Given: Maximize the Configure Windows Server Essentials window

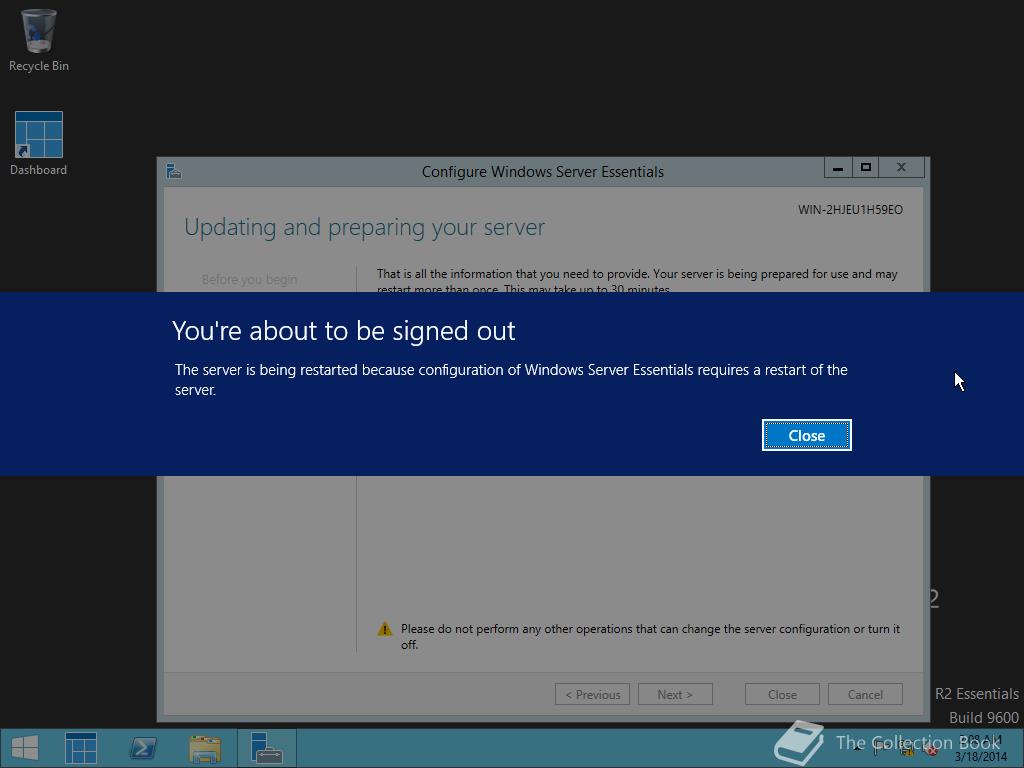Looking at the screenshot, I should click(865, 168).
